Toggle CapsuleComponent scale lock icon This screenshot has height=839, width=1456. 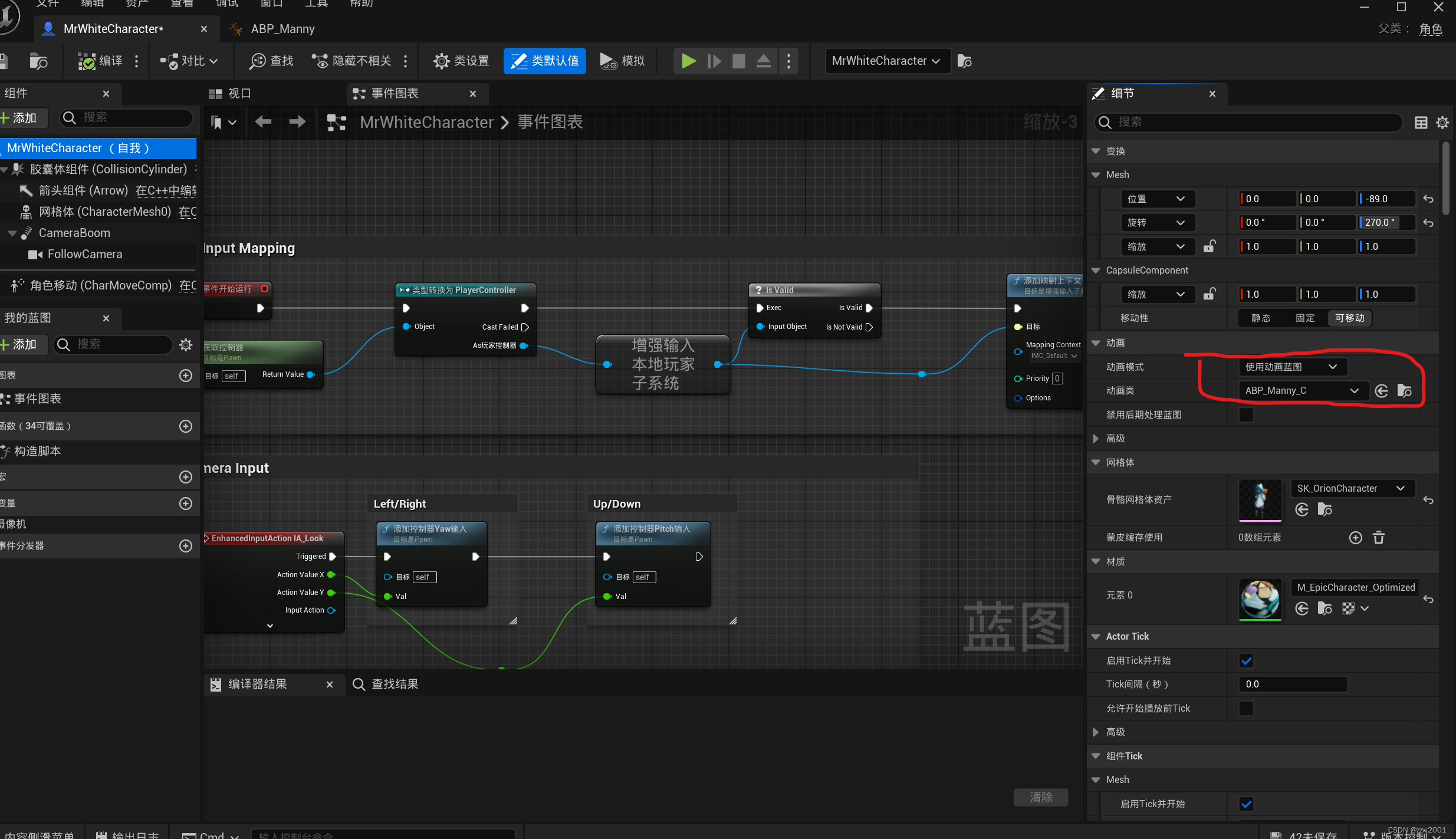coord(1209,294)
